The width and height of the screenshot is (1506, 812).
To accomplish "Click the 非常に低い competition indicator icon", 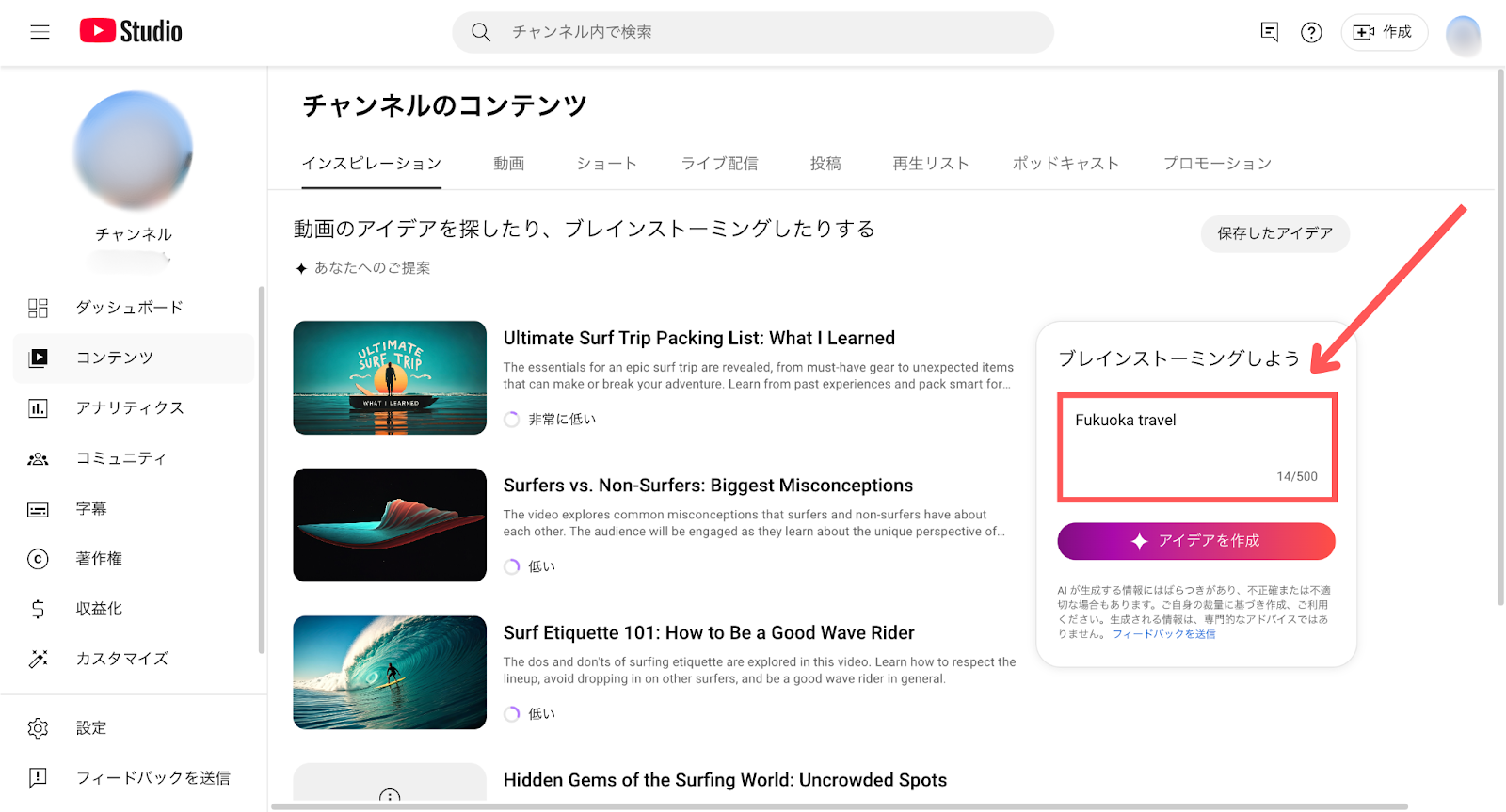I will [512, 420].
